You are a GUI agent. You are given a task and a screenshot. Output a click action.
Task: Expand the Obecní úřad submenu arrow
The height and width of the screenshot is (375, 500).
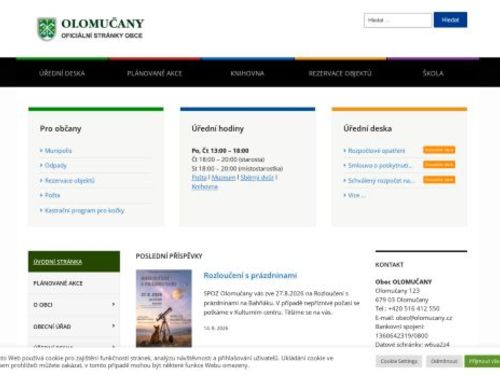(113, 326)
